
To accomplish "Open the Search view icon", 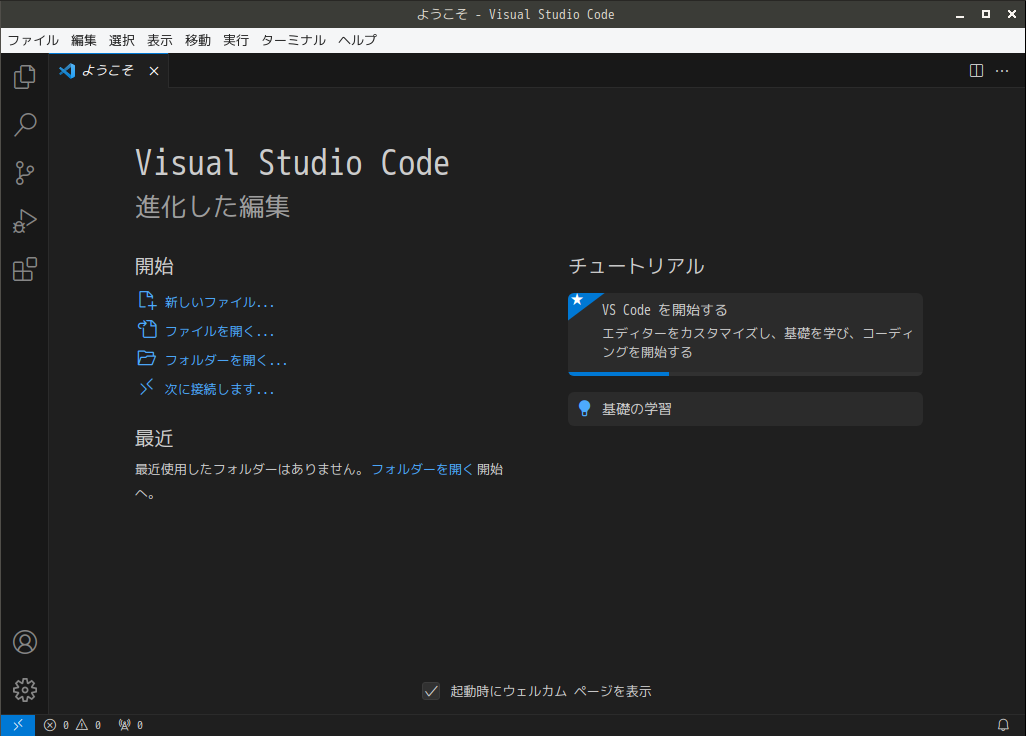I will 24,124.
